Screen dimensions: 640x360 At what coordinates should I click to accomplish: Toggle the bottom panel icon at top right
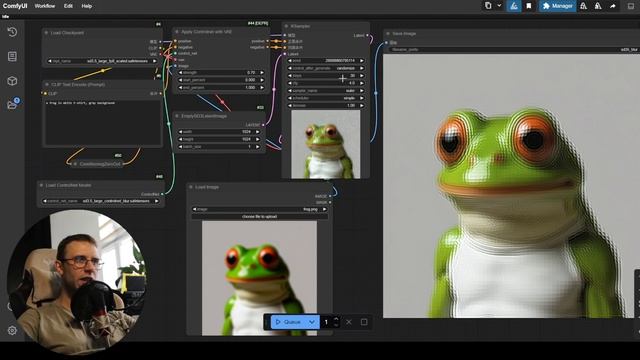tap(631, 6)
